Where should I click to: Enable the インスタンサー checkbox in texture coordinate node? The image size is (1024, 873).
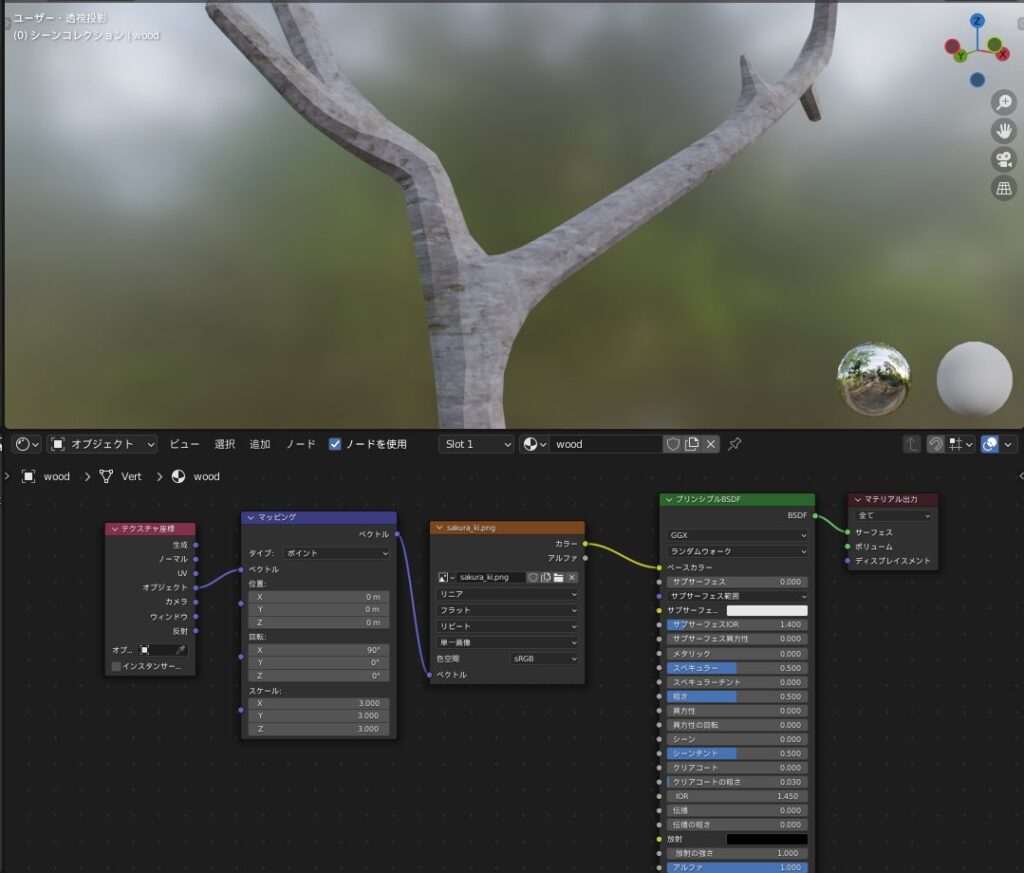point(116,666)
